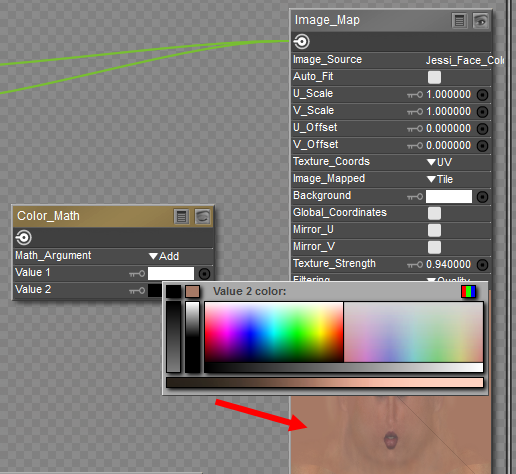Enable the Global_Coordinates checkbox

(434, 213)
